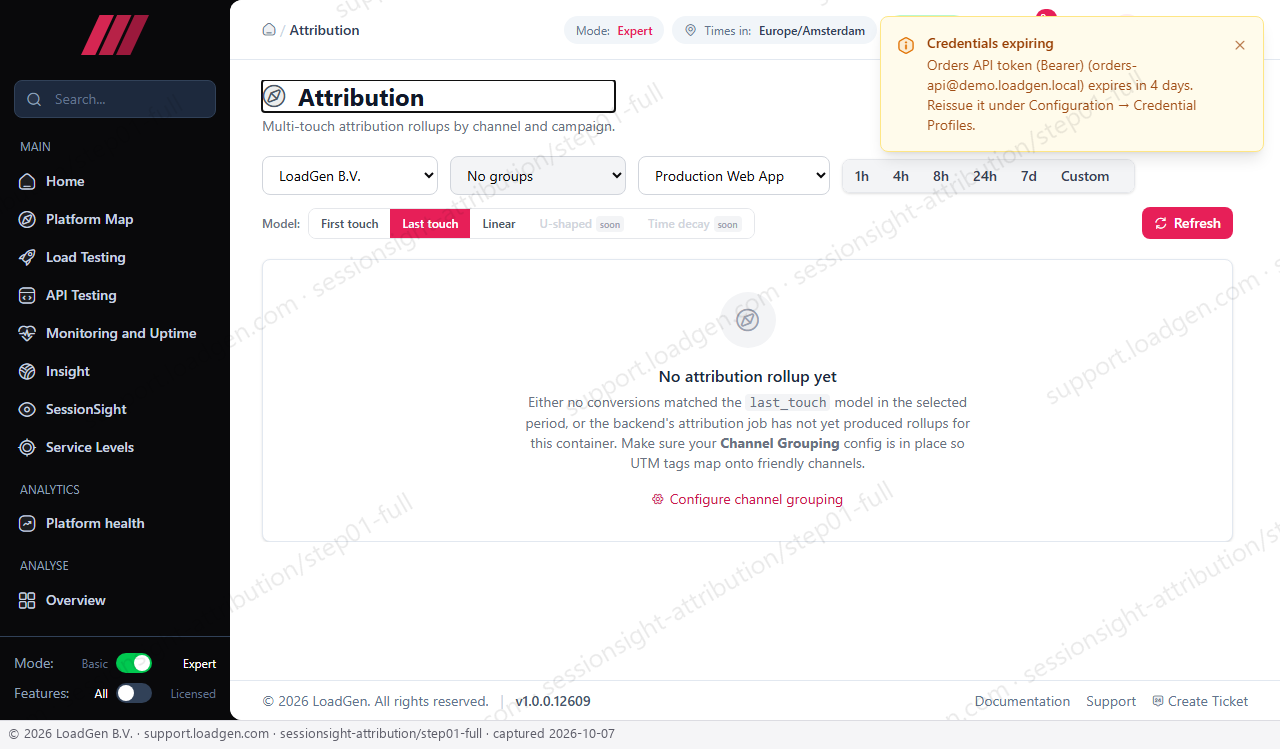Click the Platform Map compass icon
This screenshot has width=1280, height=749.
click(27, 219)
